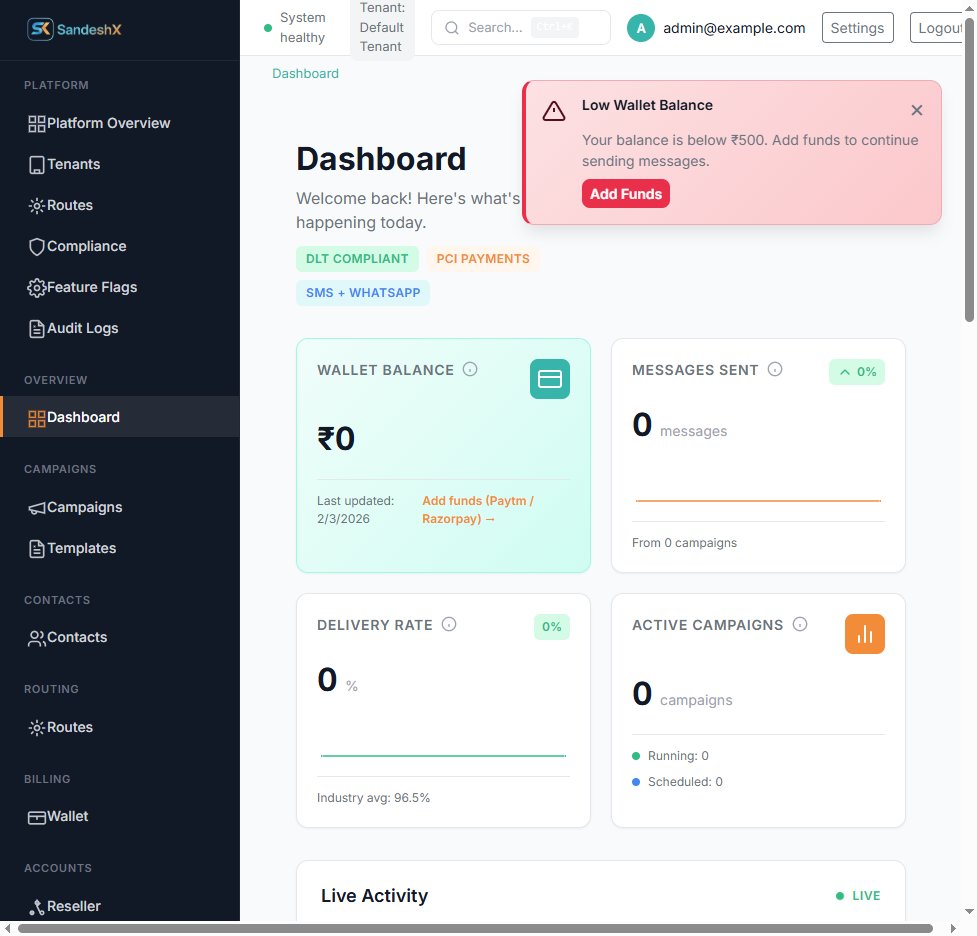Viewport: 977px width, 936px height.
Task: Click the SandeshX logo icon
Action: 41,29
